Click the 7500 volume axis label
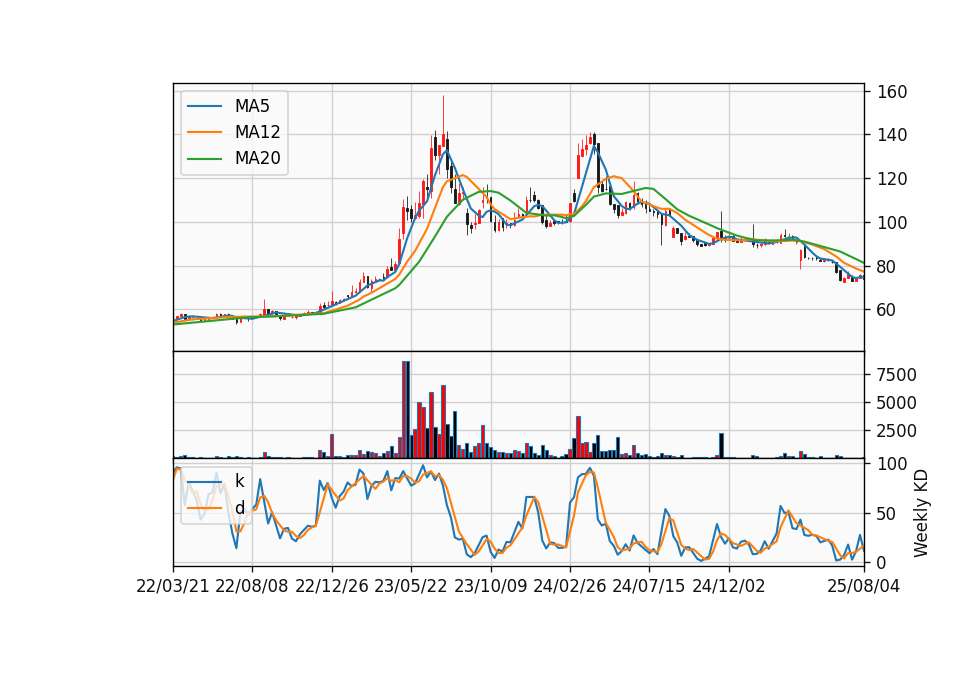This screenshot has height=690, width=960. pos(897,375)
